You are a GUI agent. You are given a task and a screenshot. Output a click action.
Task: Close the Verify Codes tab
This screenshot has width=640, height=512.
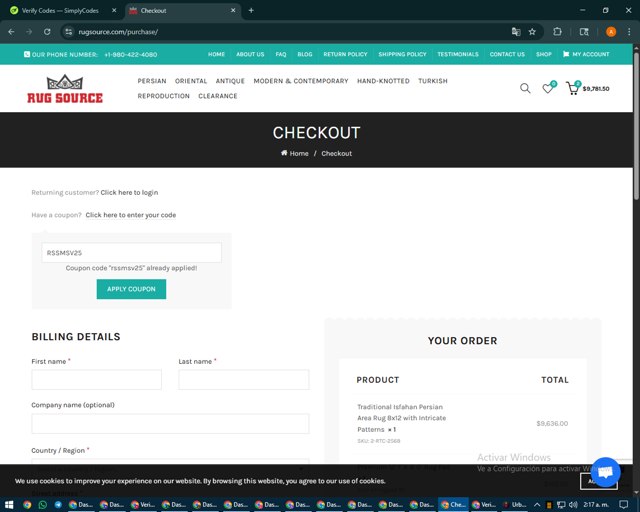tap(114, 11)
